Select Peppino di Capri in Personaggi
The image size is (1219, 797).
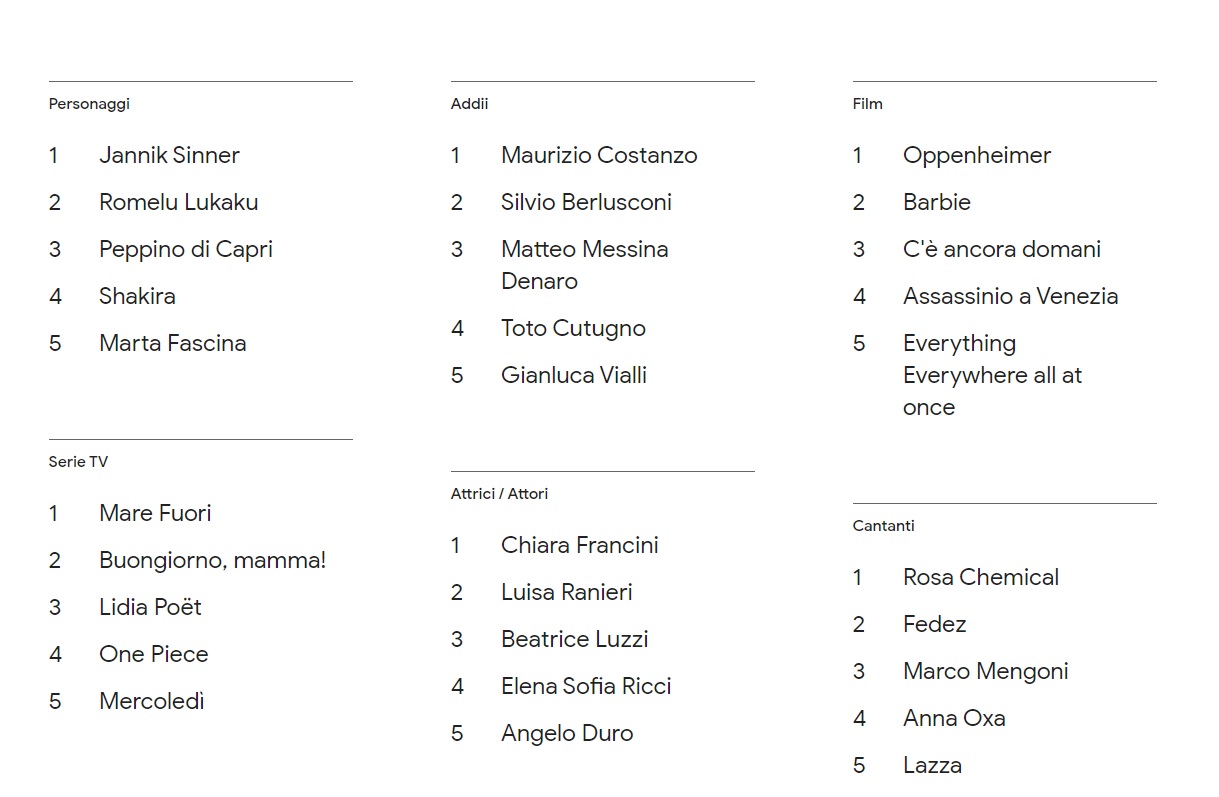[x=185, y=249]
